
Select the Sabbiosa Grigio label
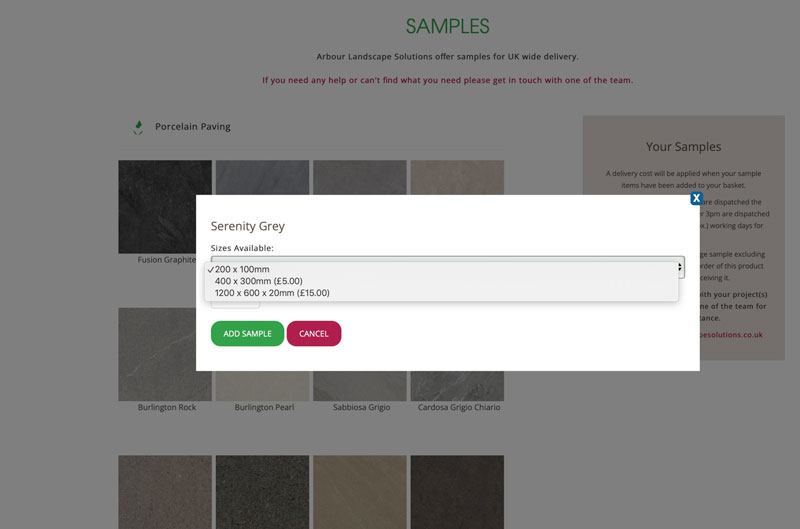click(x=361, y=407)
